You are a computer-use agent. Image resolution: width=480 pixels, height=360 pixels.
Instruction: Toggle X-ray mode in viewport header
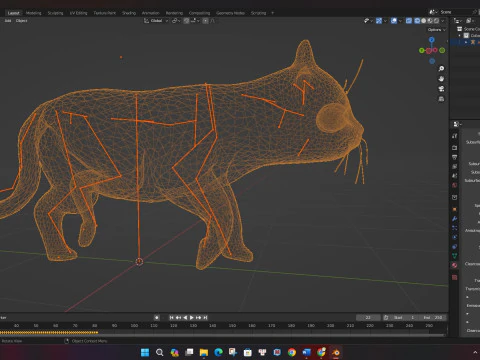(409, 21)
